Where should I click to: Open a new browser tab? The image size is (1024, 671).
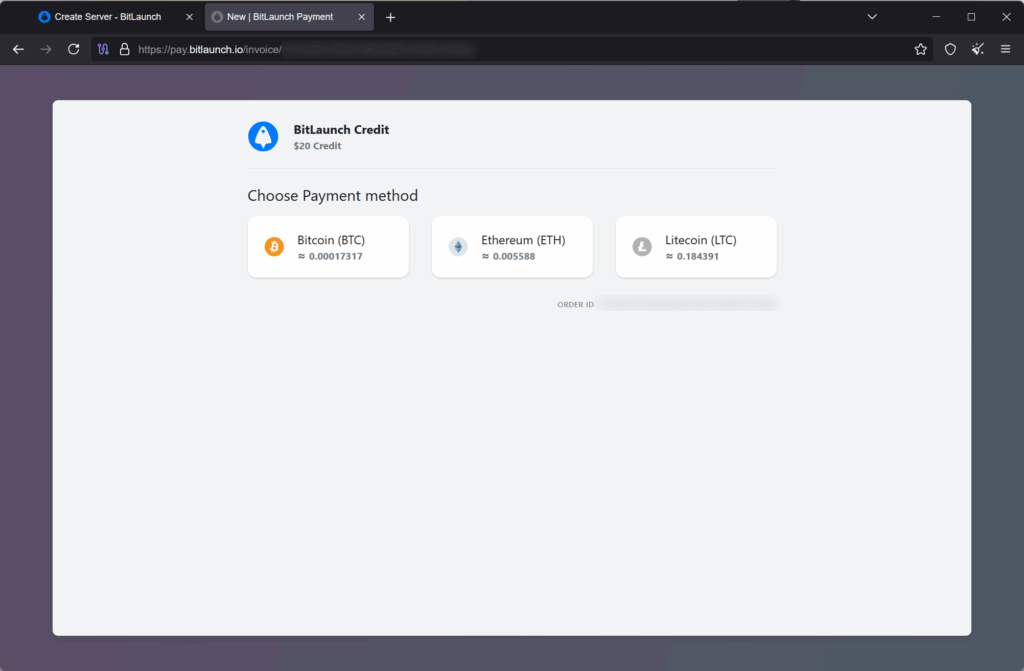391,18
